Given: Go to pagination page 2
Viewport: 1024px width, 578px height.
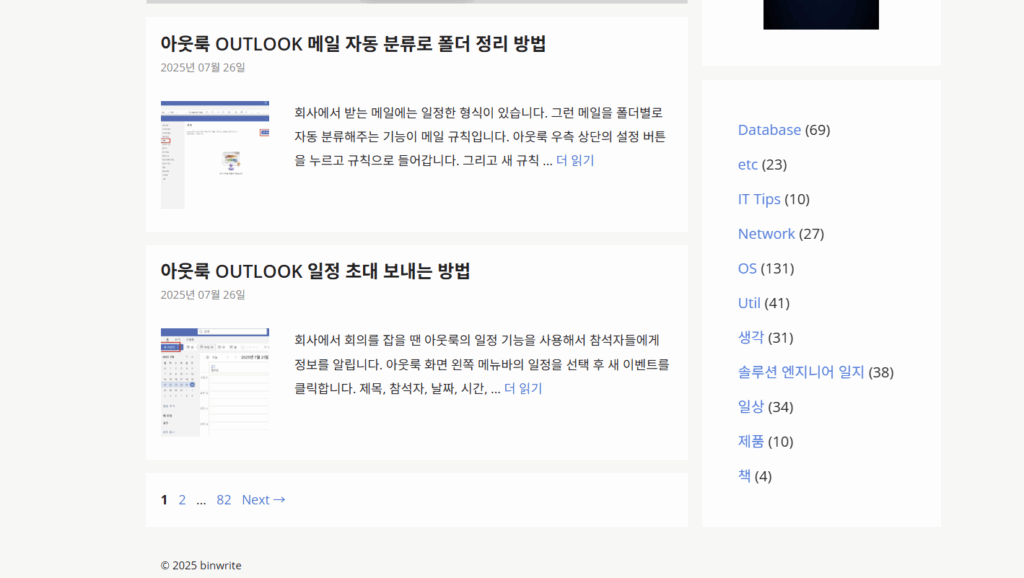Looking at the screenshot, I should (182, 499).
